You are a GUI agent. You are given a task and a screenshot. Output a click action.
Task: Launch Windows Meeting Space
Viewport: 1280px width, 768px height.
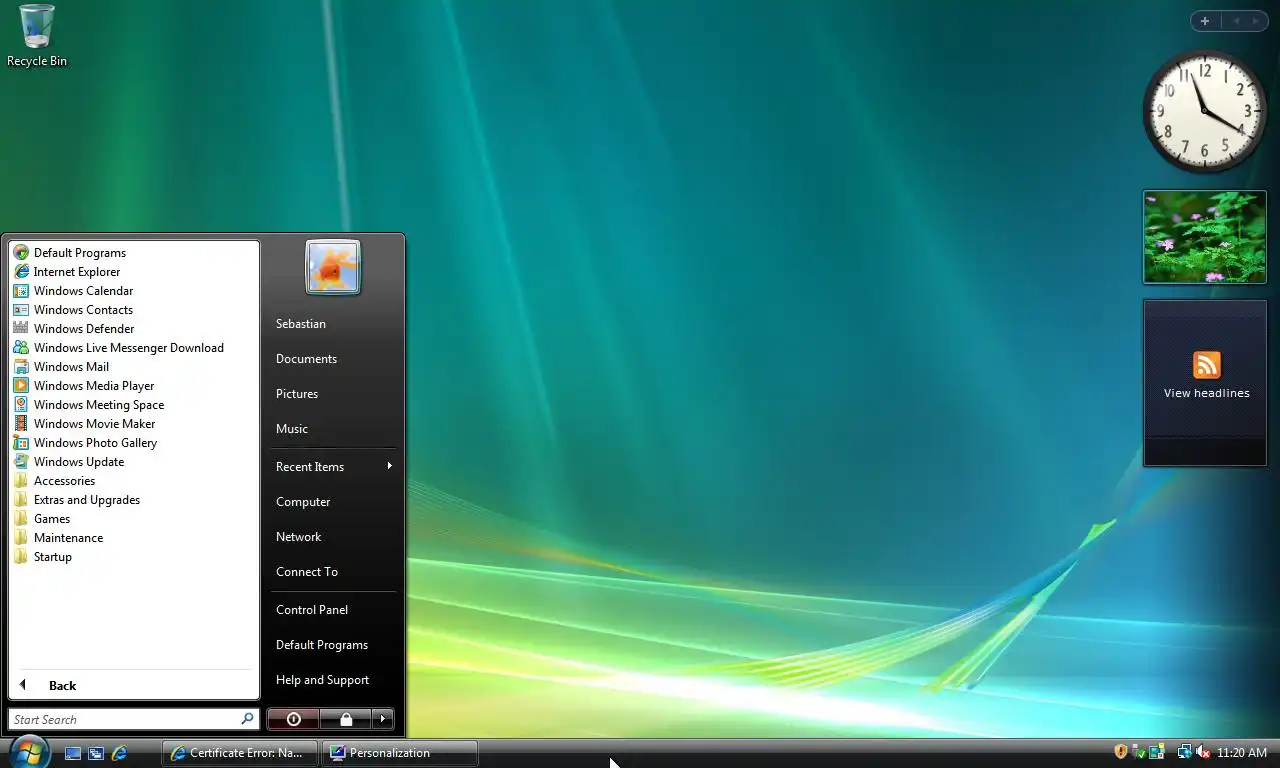pyautogui.click(x=134, y=405)
